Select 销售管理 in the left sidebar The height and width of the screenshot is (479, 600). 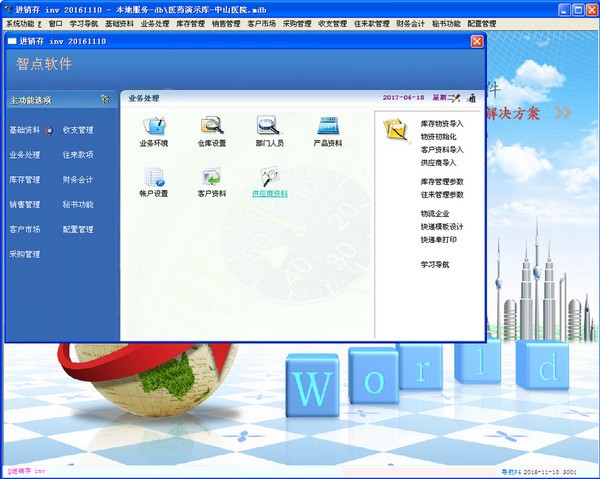tap(25, 205)
